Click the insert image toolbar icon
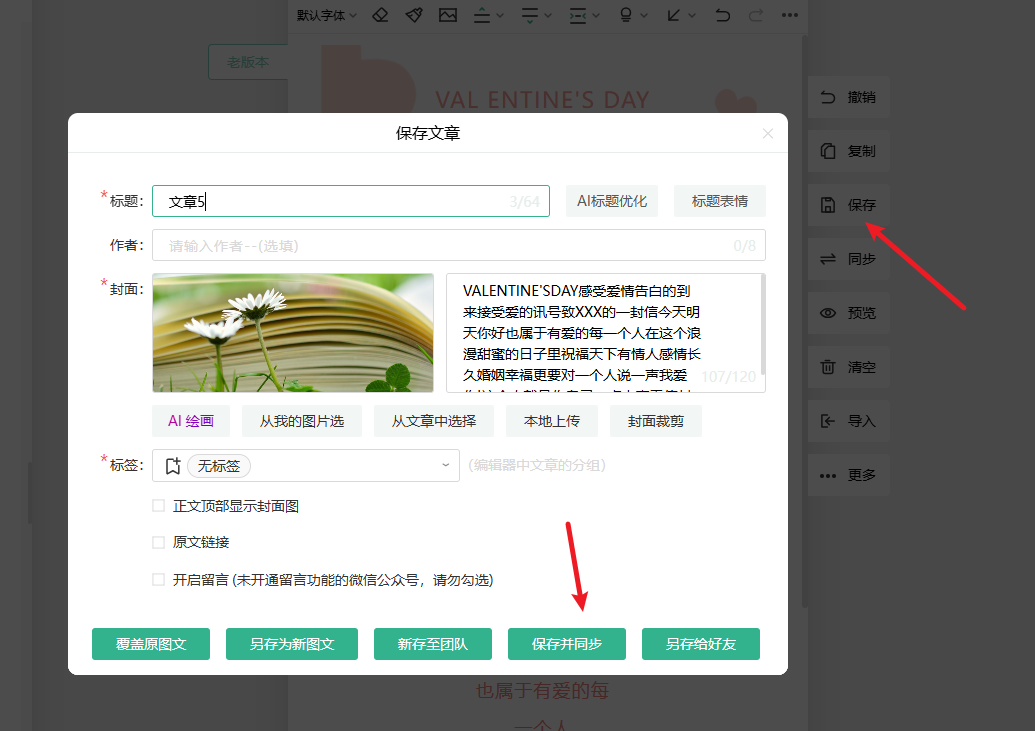1035x731 pixels. [447, 15]
